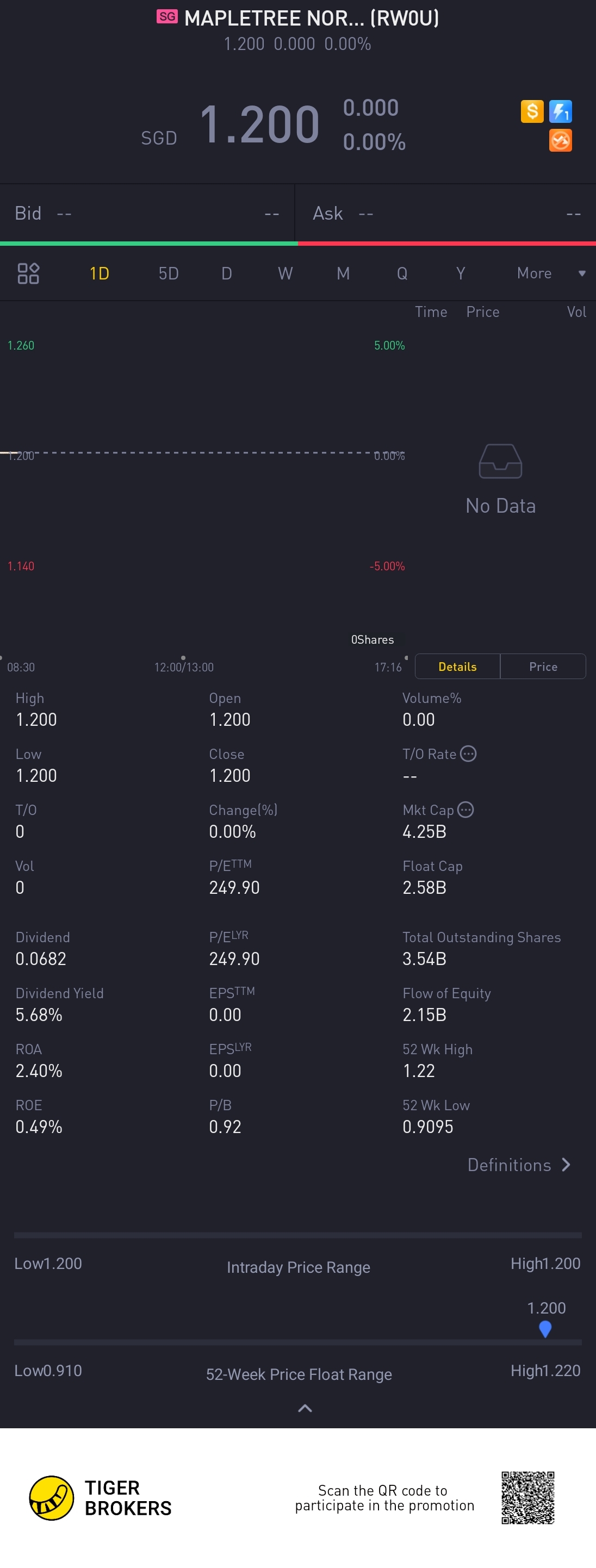Open T/O Rate info bubble icon
This screenshot has height=1568, width=596.
pyautogui.click(x=468, y=754)
